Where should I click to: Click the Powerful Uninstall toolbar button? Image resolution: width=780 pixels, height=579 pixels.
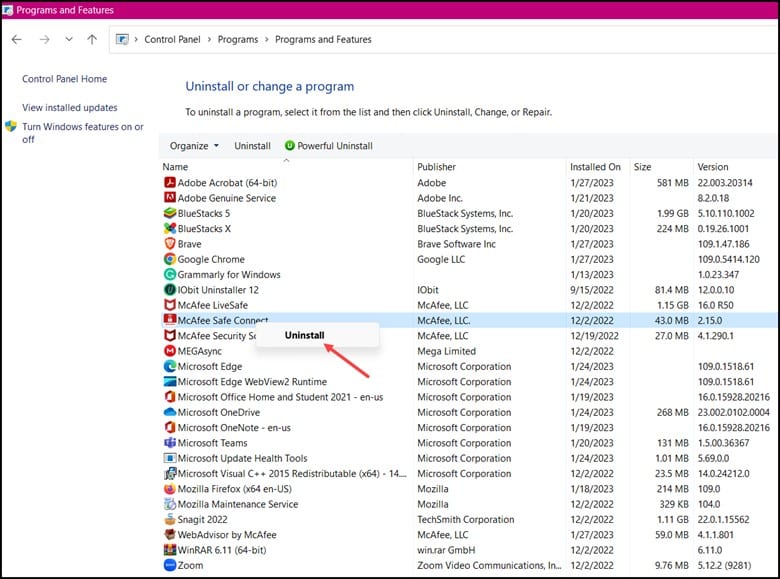(328, 146)
